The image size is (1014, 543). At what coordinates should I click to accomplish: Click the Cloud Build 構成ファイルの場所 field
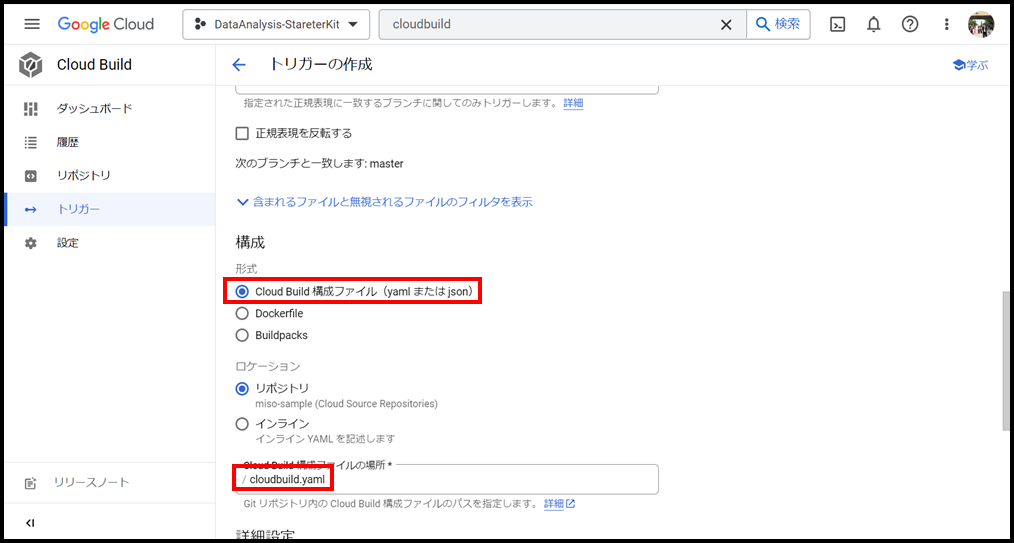pos(450,480)
